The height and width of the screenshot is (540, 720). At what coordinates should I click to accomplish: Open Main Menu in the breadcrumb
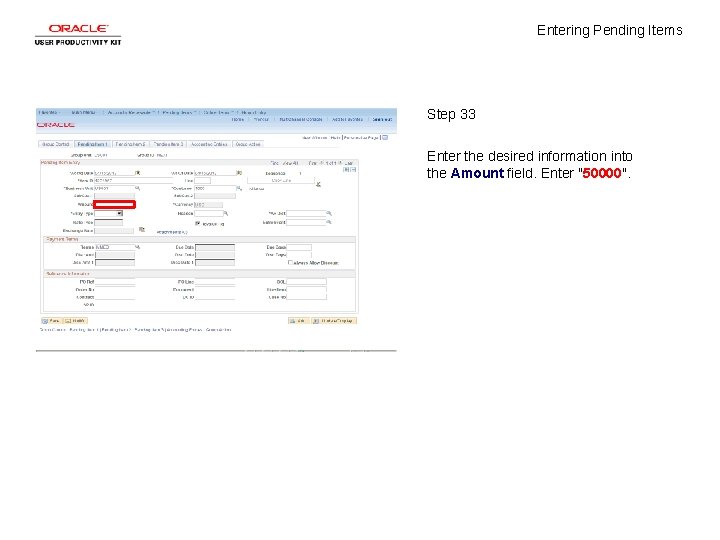[x=84, y=112]
